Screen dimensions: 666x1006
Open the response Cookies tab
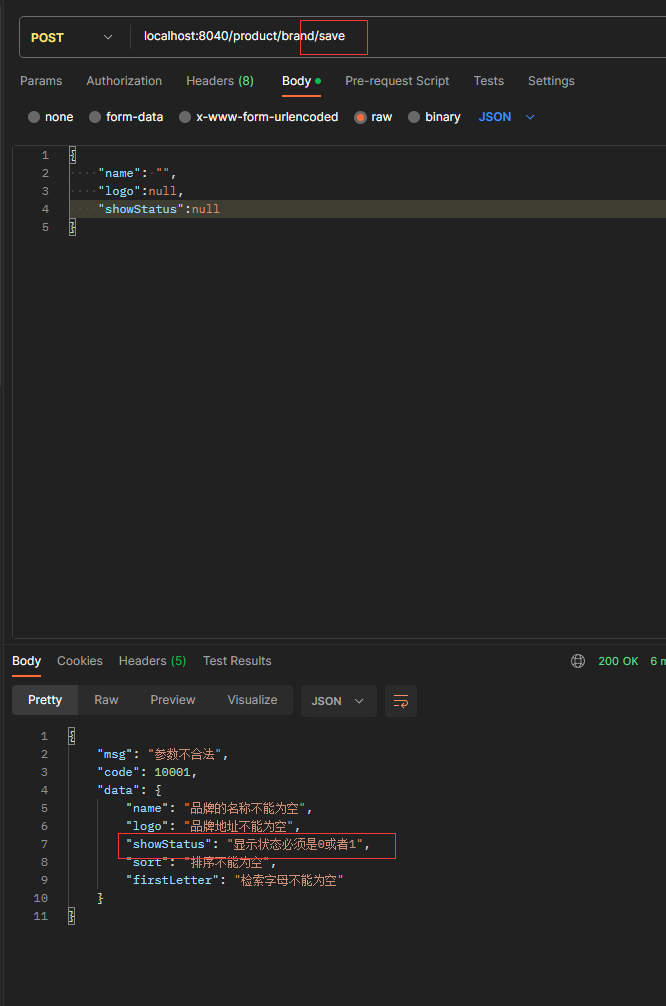click(80, 661)
